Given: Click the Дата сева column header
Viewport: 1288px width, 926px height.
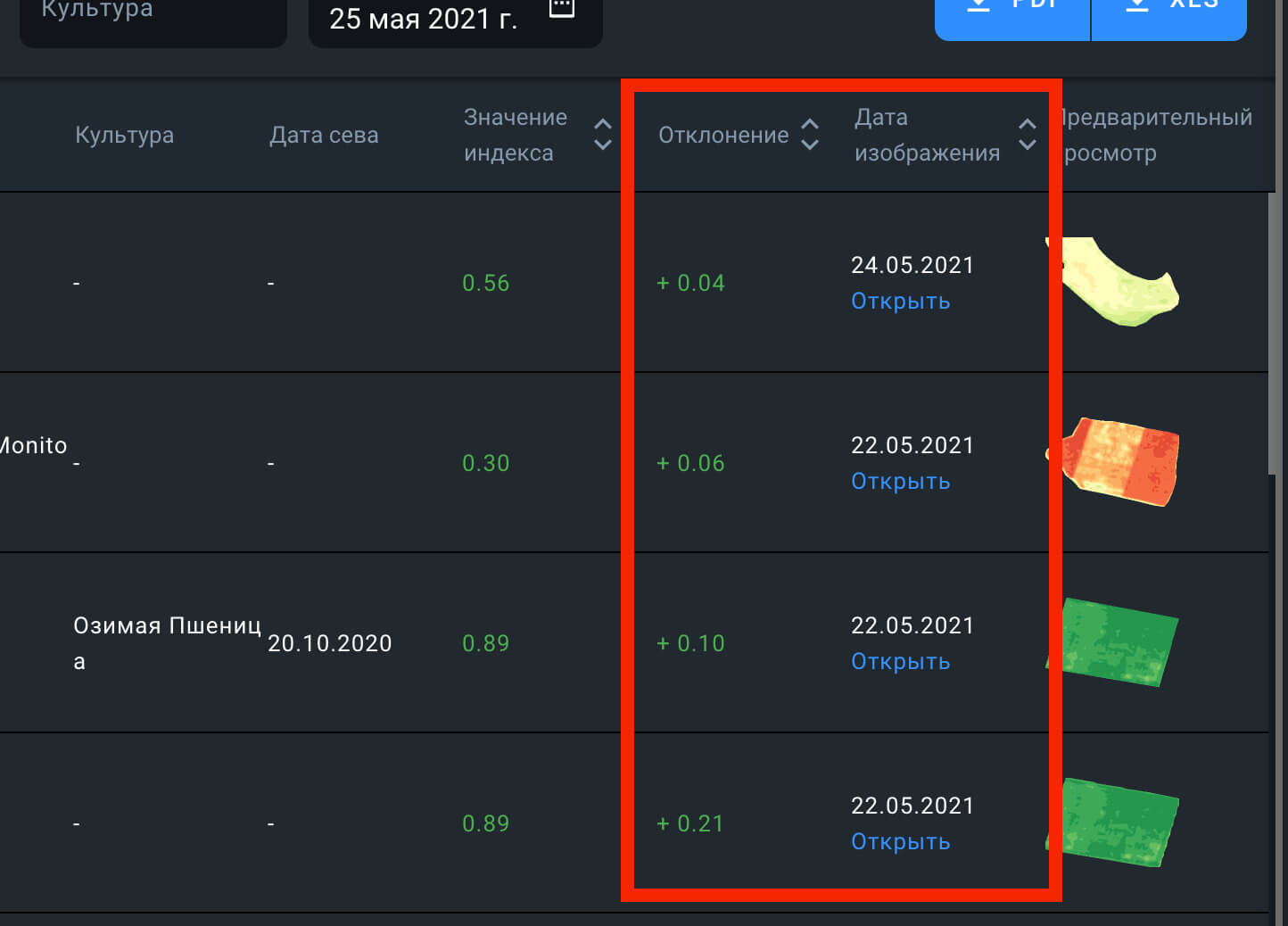Looking at the screenshot, I should click(x=324, y=135).
